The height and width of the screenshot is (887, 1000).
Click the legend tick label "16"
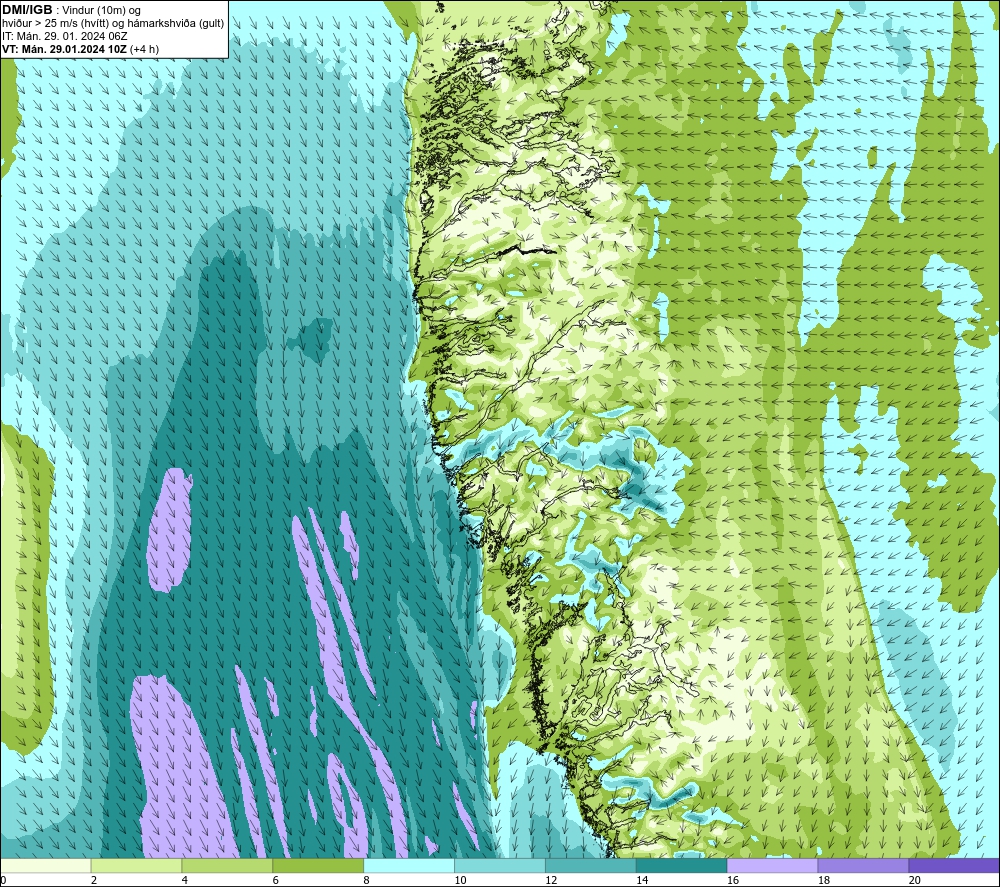(x=732, y=880)
